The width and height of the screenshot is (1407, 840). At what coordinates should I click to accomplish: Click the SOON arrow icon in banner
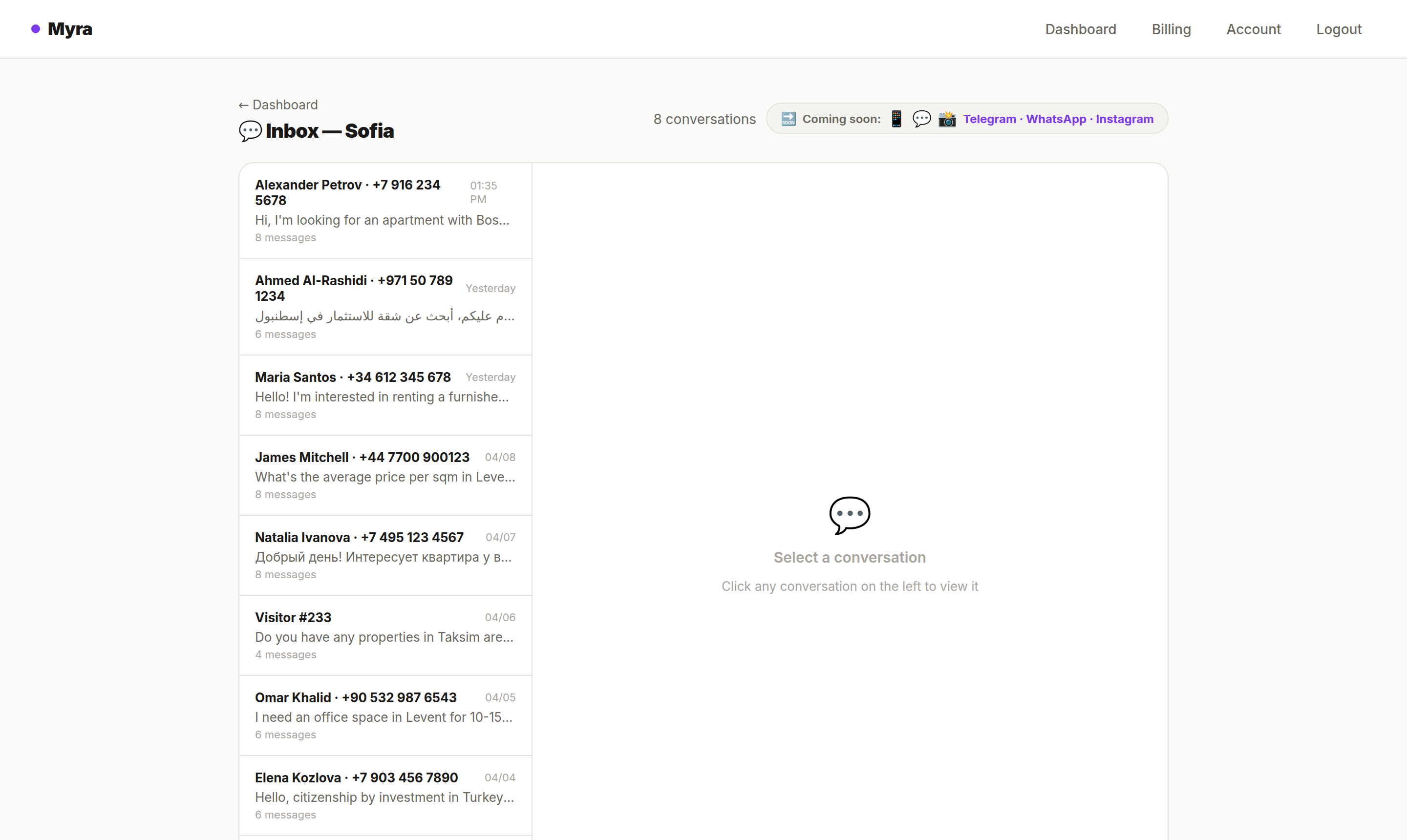tap(788, 118)
